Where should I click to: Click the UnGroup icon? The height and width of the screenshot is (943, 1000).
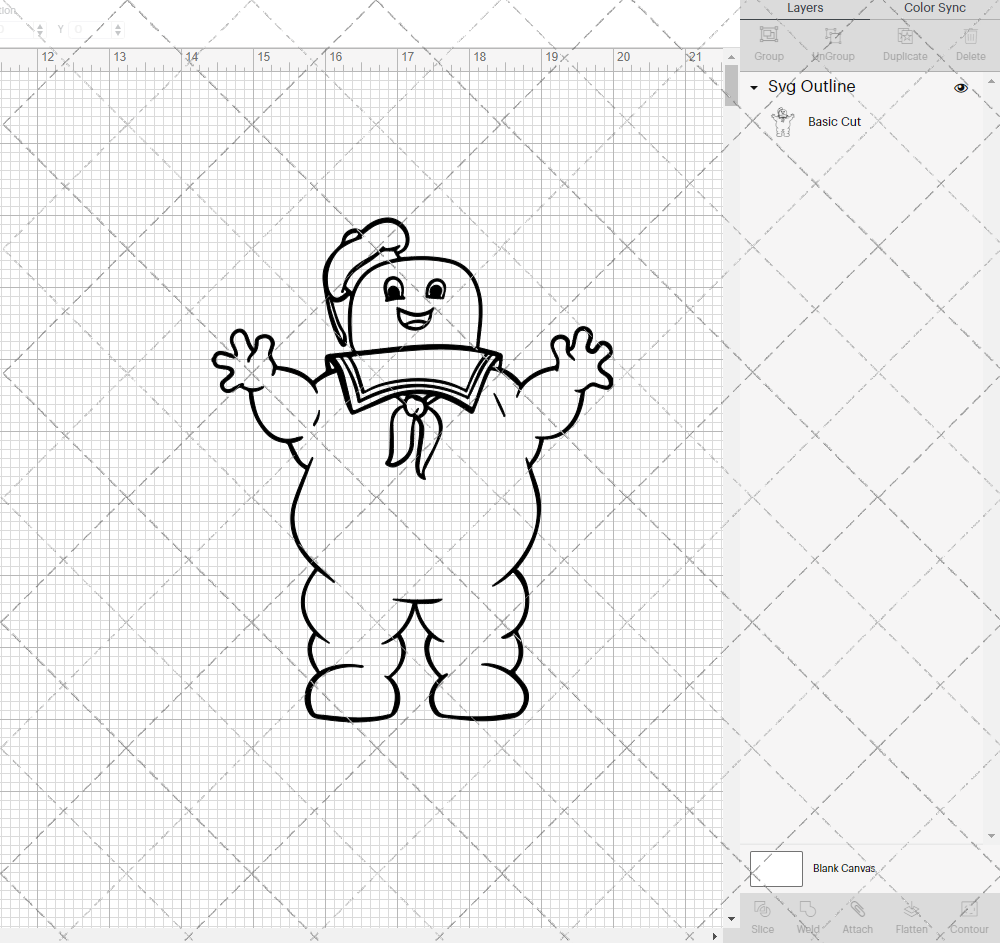pos(833,34)
